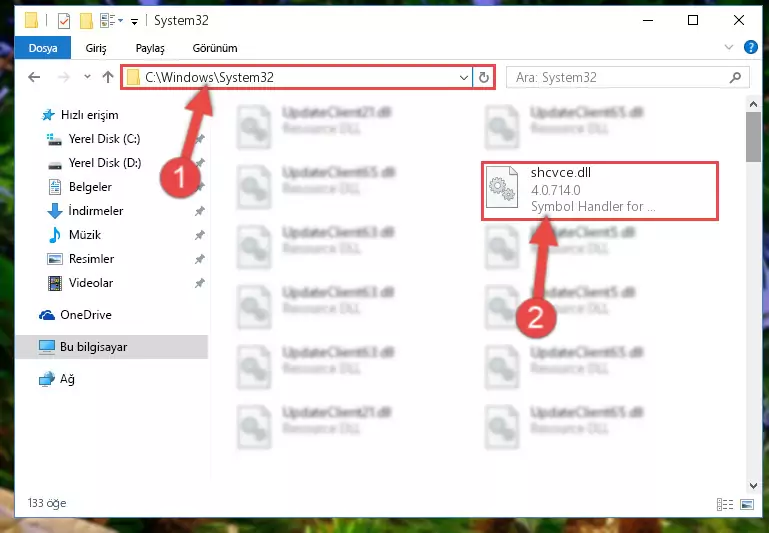
Task: Click the Properties quick access icon
Action: 64,21
